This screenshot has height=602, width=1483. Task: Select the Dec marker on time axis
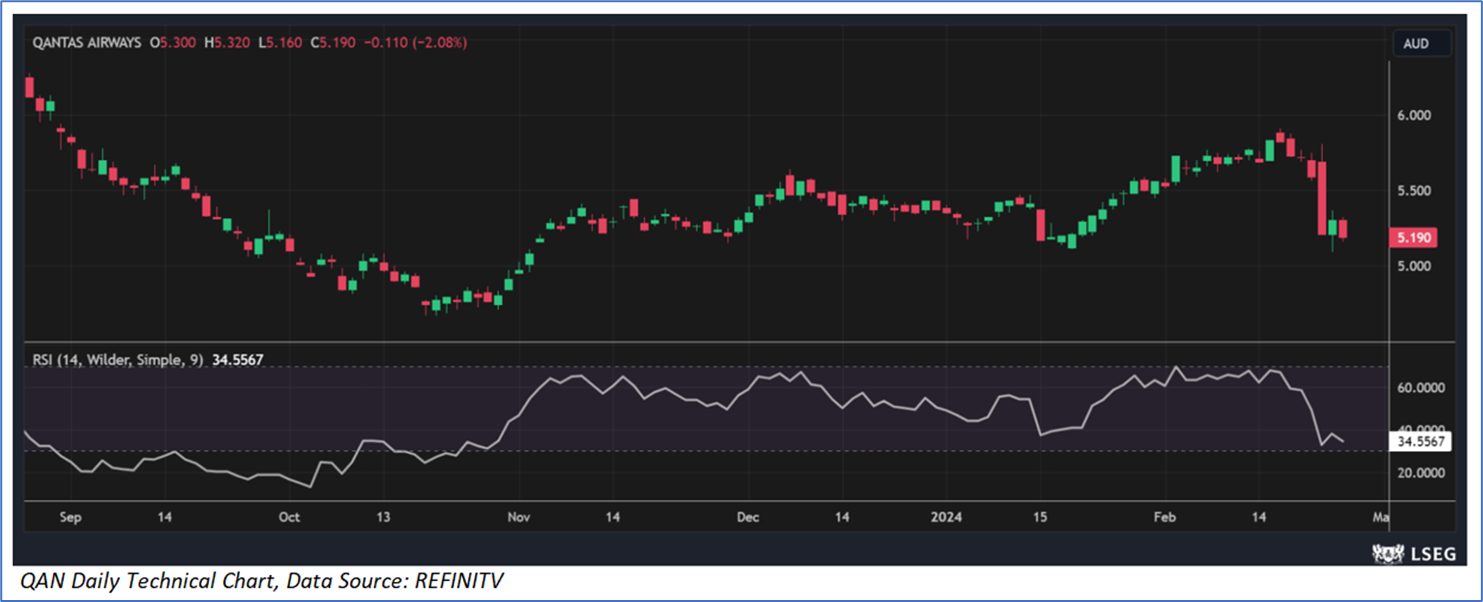click(747, 517)
